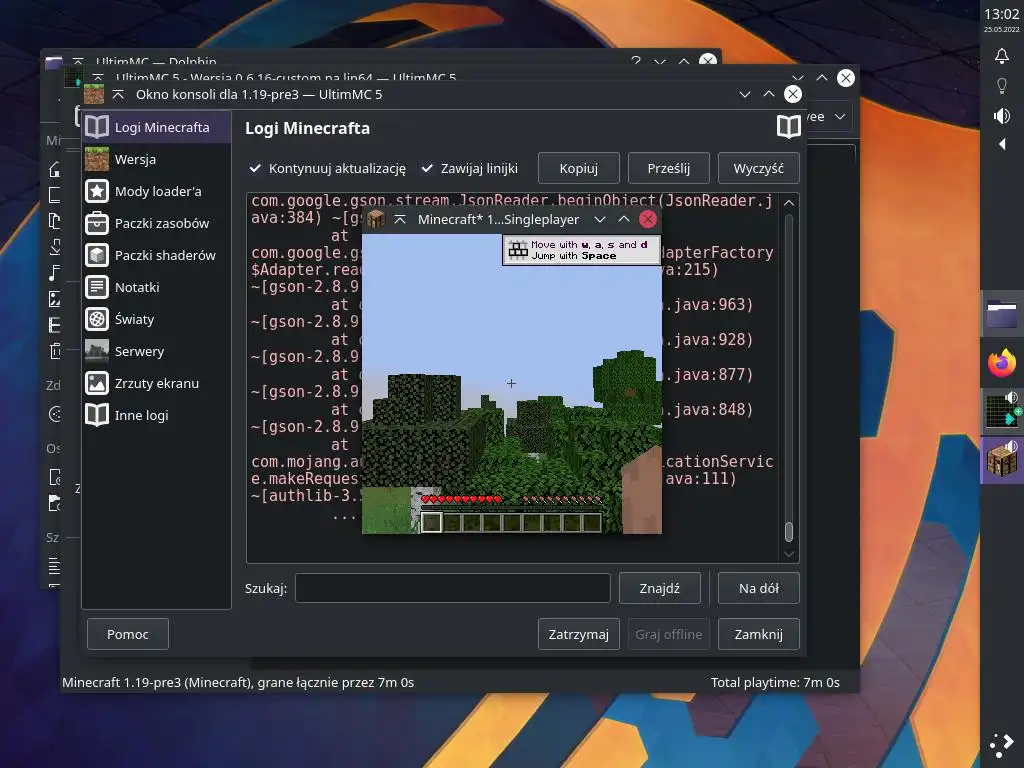Click the Minecraft window crafting table title icon
Screen dimensions: 1024x768
pyautogui.click(x=376, y=219)
